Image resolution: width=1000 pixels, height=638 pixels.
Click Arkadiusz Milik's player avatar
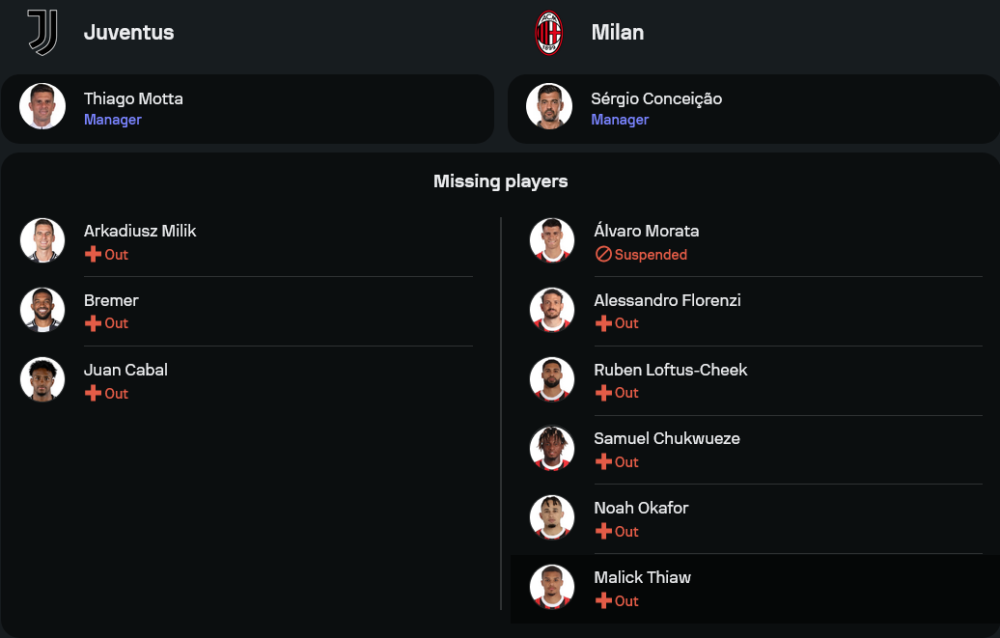(x=43, y=241)
